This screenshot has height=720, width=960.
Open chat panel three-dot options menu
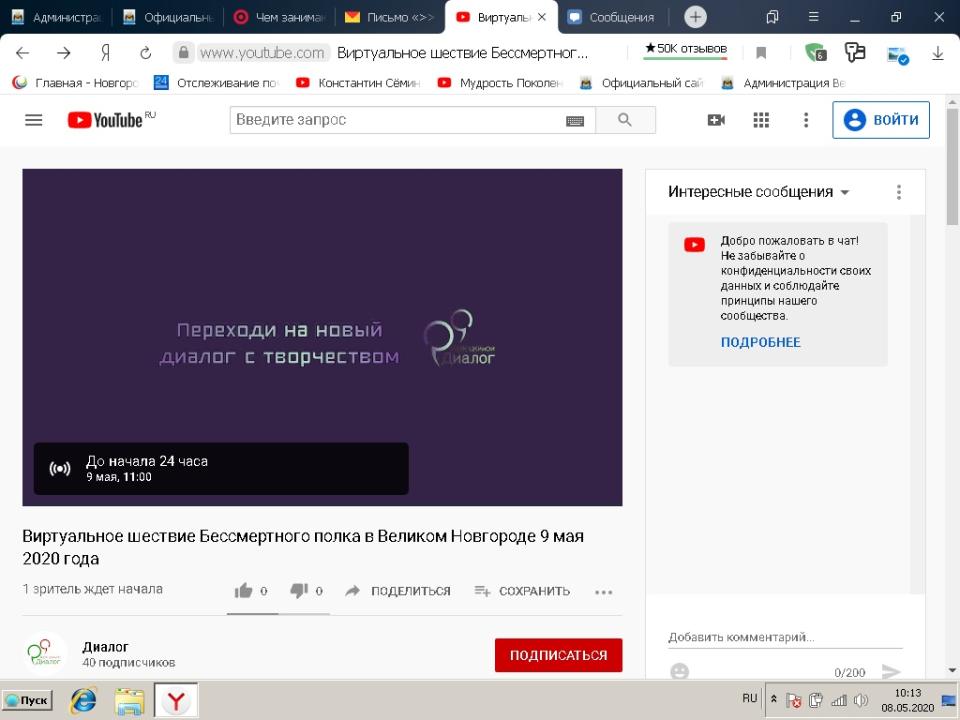click(x=899, y=192)
